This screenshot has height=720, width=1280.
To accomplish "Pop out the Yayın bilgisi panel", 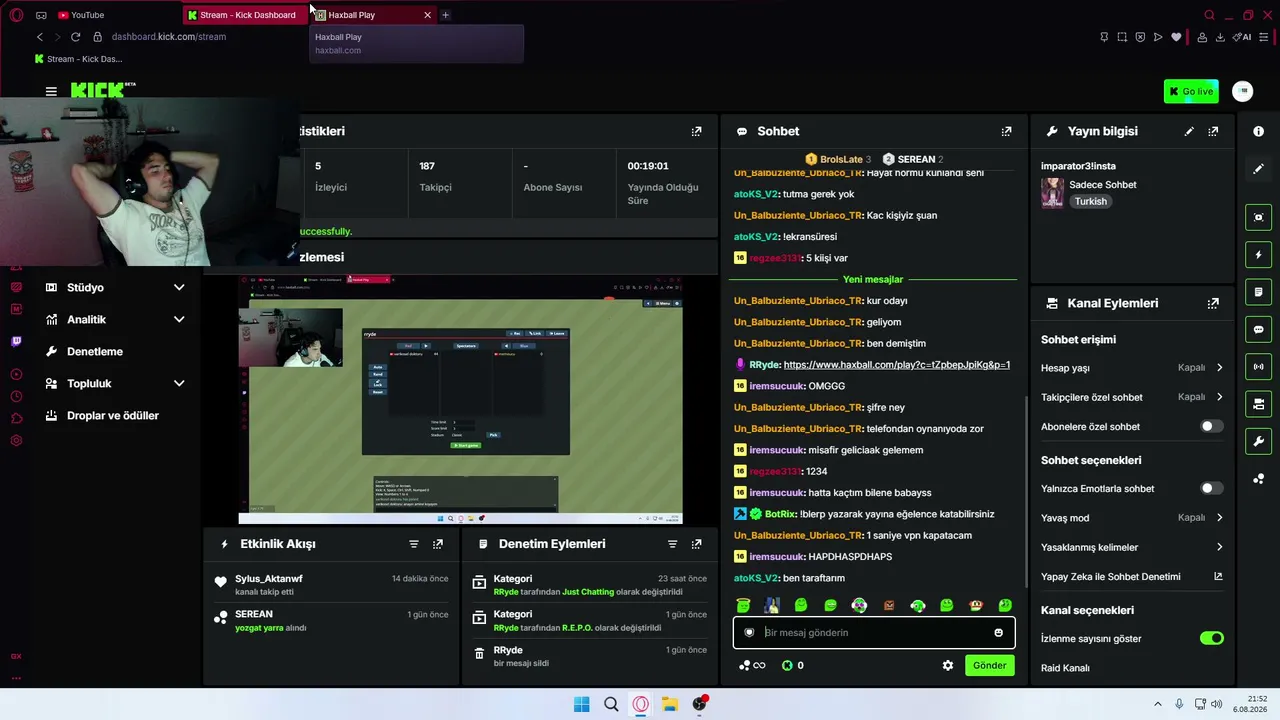I will (1213, 131).
